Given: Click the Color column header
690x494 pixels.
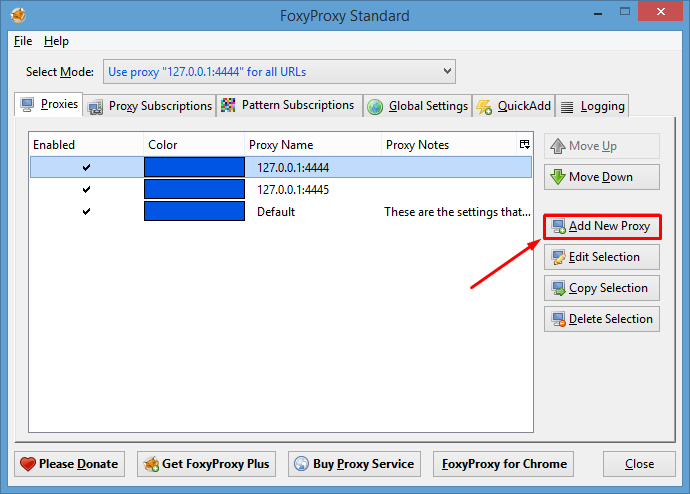Looking at the screenshot, I should tap(194, 145).
